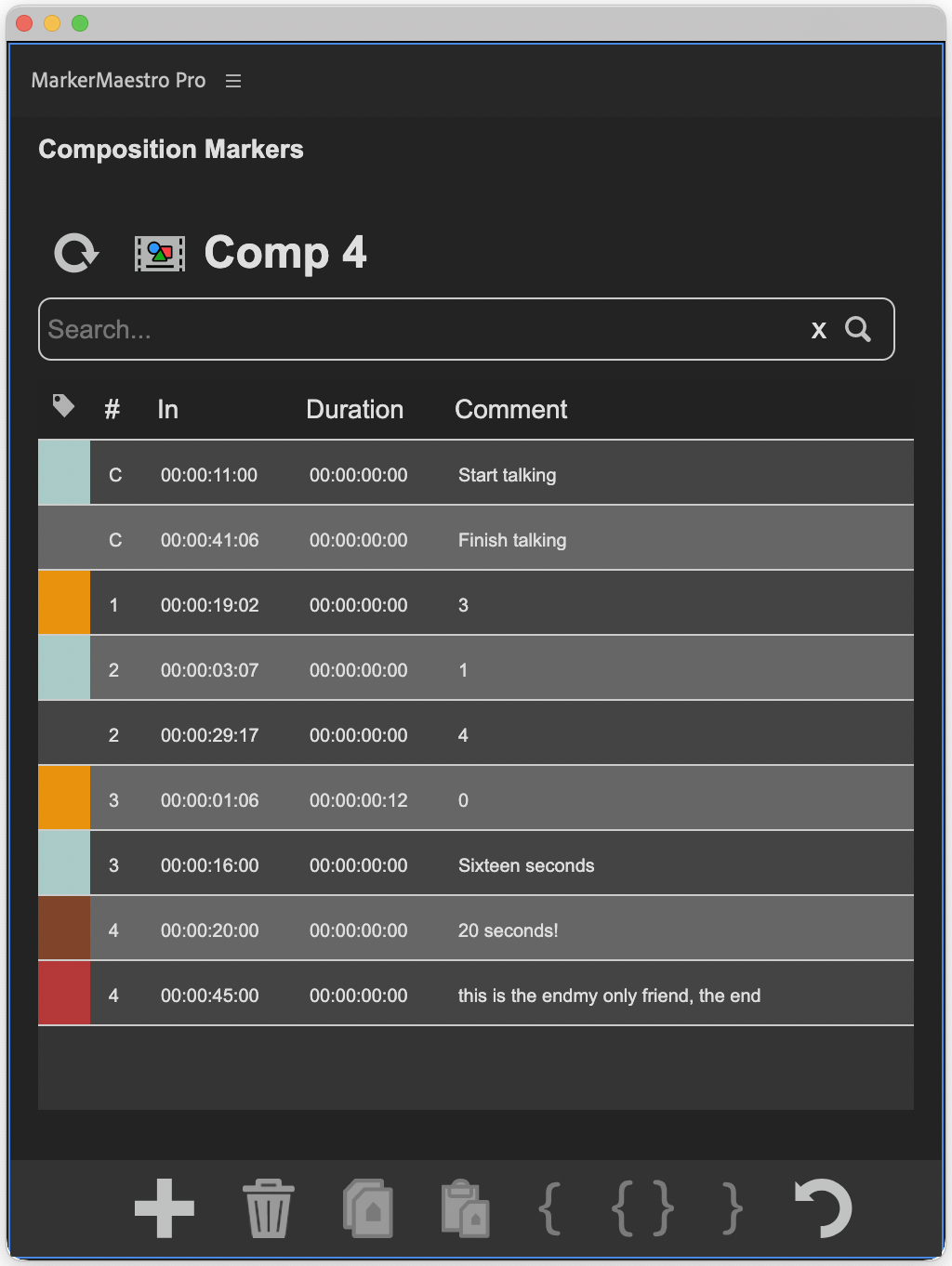
Task: Click inside the Search field
Action: click(372, 329)
